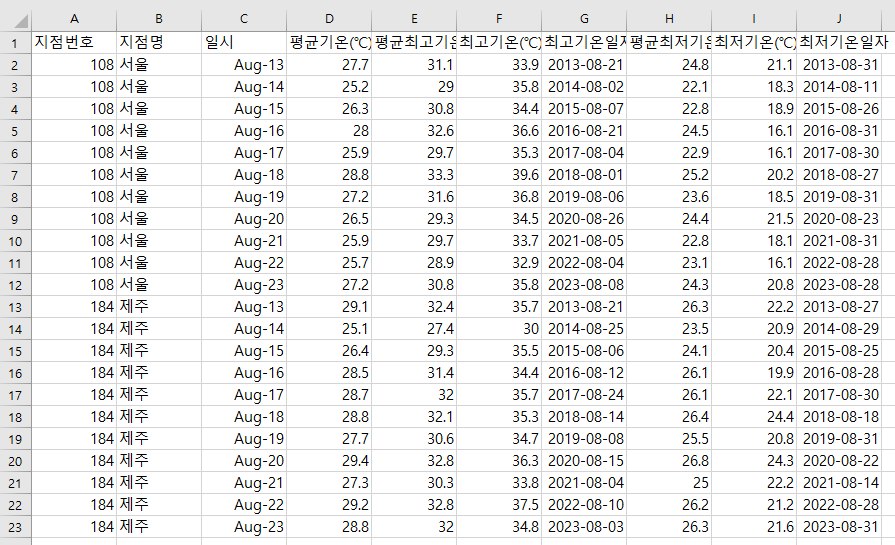Select the 2023-08-08 date cell
Image resolution: width=895 pixels, height=545 pixels.
click(584, 285)
